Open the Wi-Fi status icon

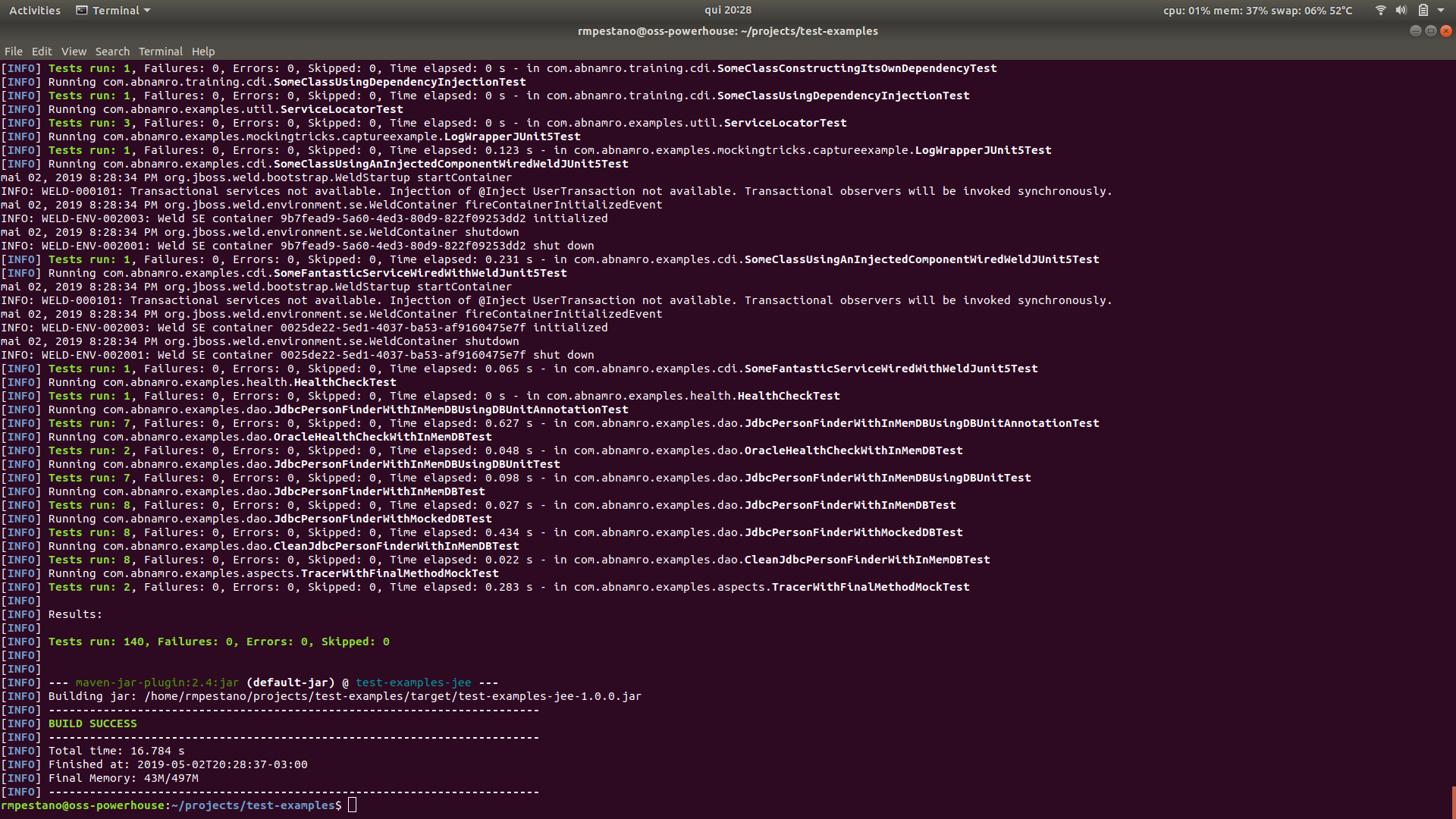pyautogui.click(x=1379, y=10)
